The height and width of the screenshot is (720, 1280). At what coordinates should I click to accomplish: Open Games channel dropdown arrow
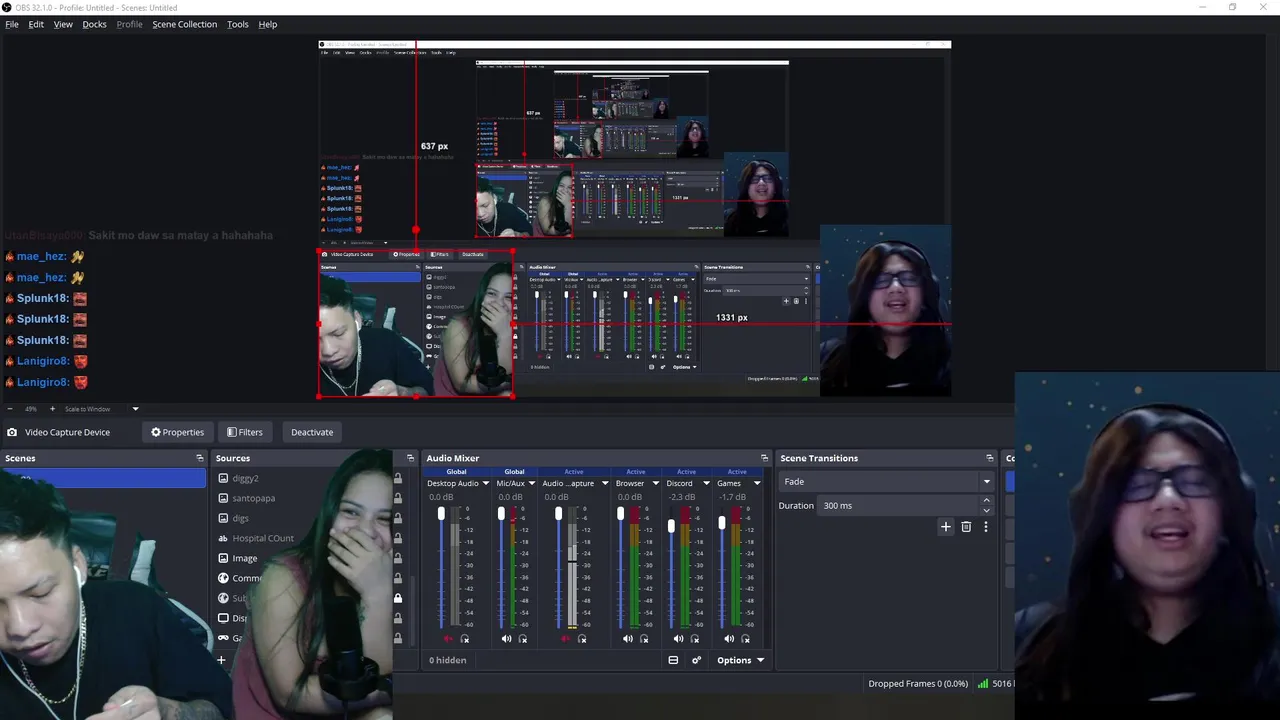coord(756,483)
